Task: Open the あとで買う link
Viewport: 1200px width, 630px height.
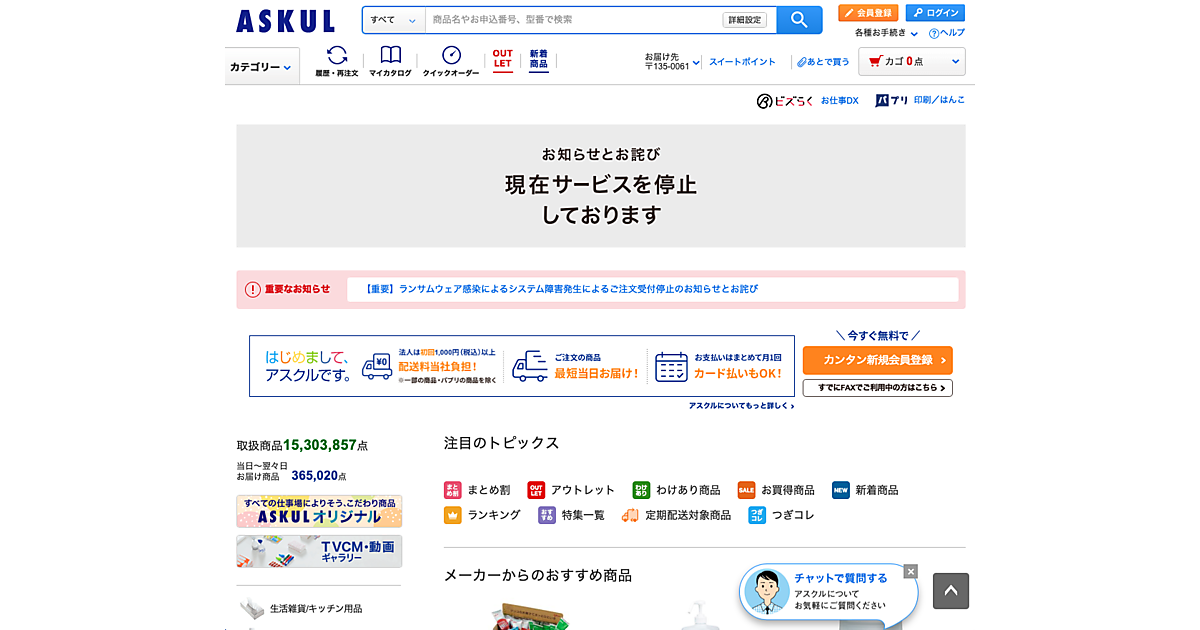Action: point(823,62)
